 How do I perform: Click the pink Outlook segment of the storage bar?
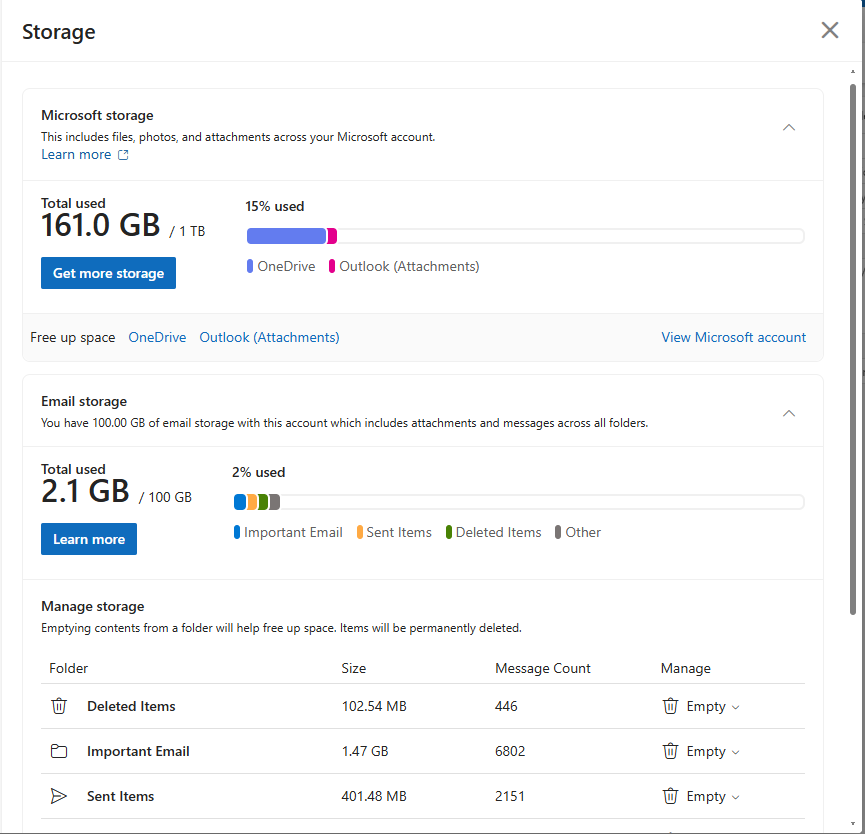[x=332, y=236]
